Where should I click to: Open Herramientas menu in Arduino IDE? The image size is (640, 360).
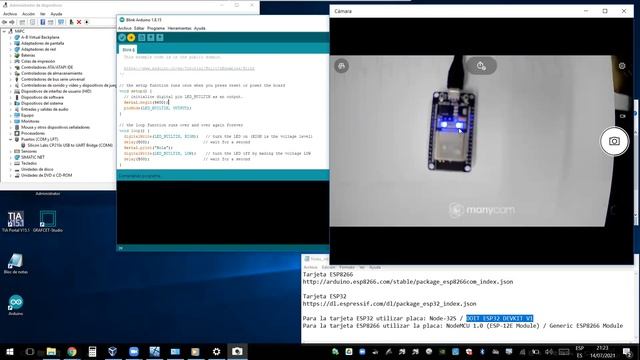pyautogui.click(x=179, y=28)
